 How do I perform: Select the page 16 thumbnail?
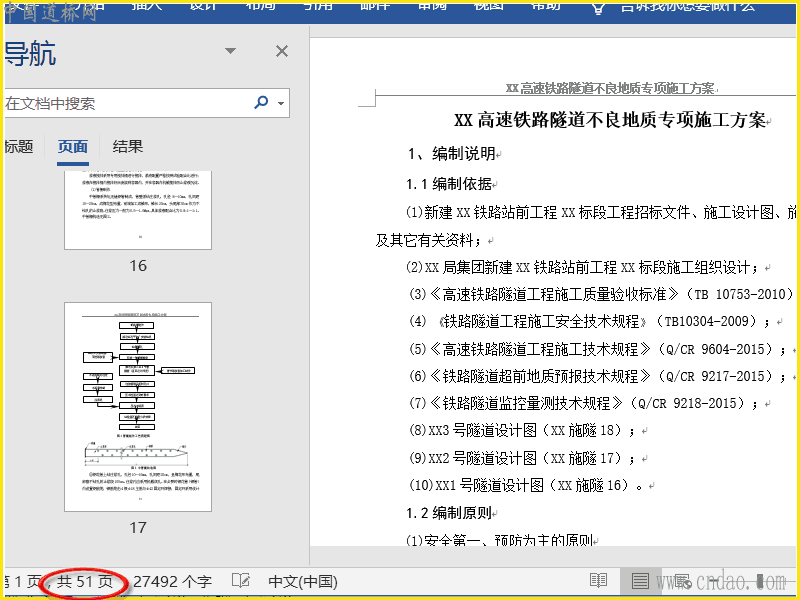point(138,210)
